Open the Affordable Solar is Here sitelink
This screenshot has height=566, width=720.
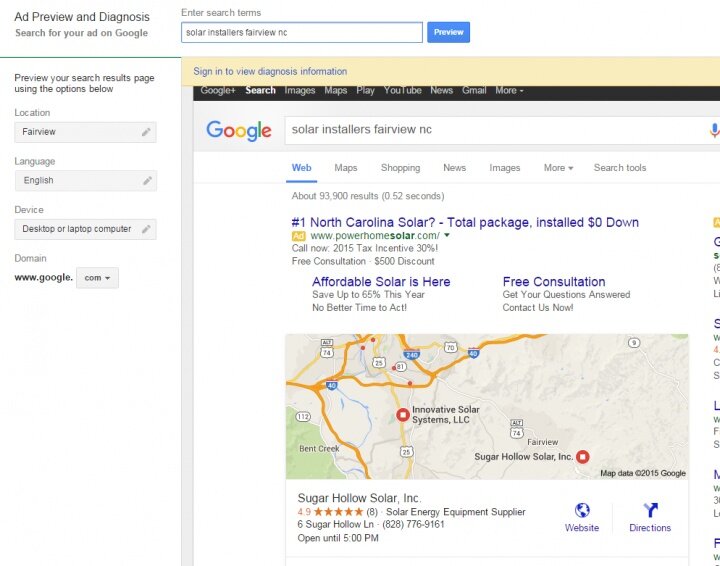pyautogui.click(x=381, y=282)
